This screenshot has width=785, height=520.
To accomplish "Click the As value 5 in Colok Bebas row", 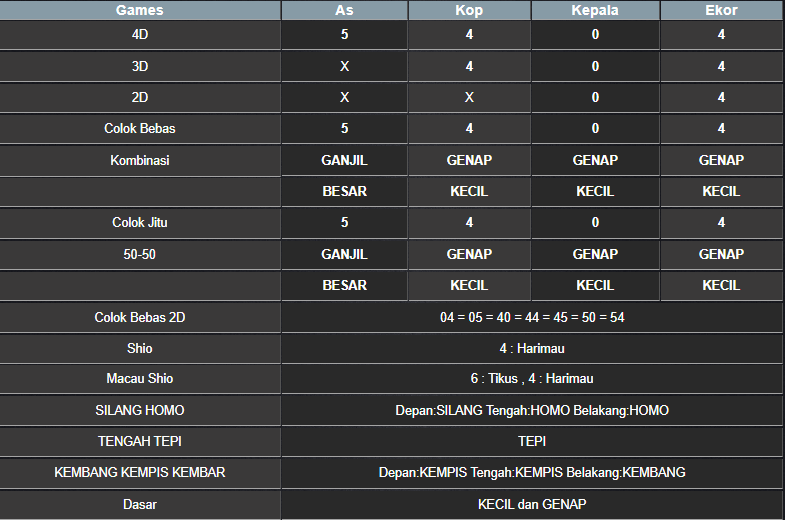I will (344, 129).
